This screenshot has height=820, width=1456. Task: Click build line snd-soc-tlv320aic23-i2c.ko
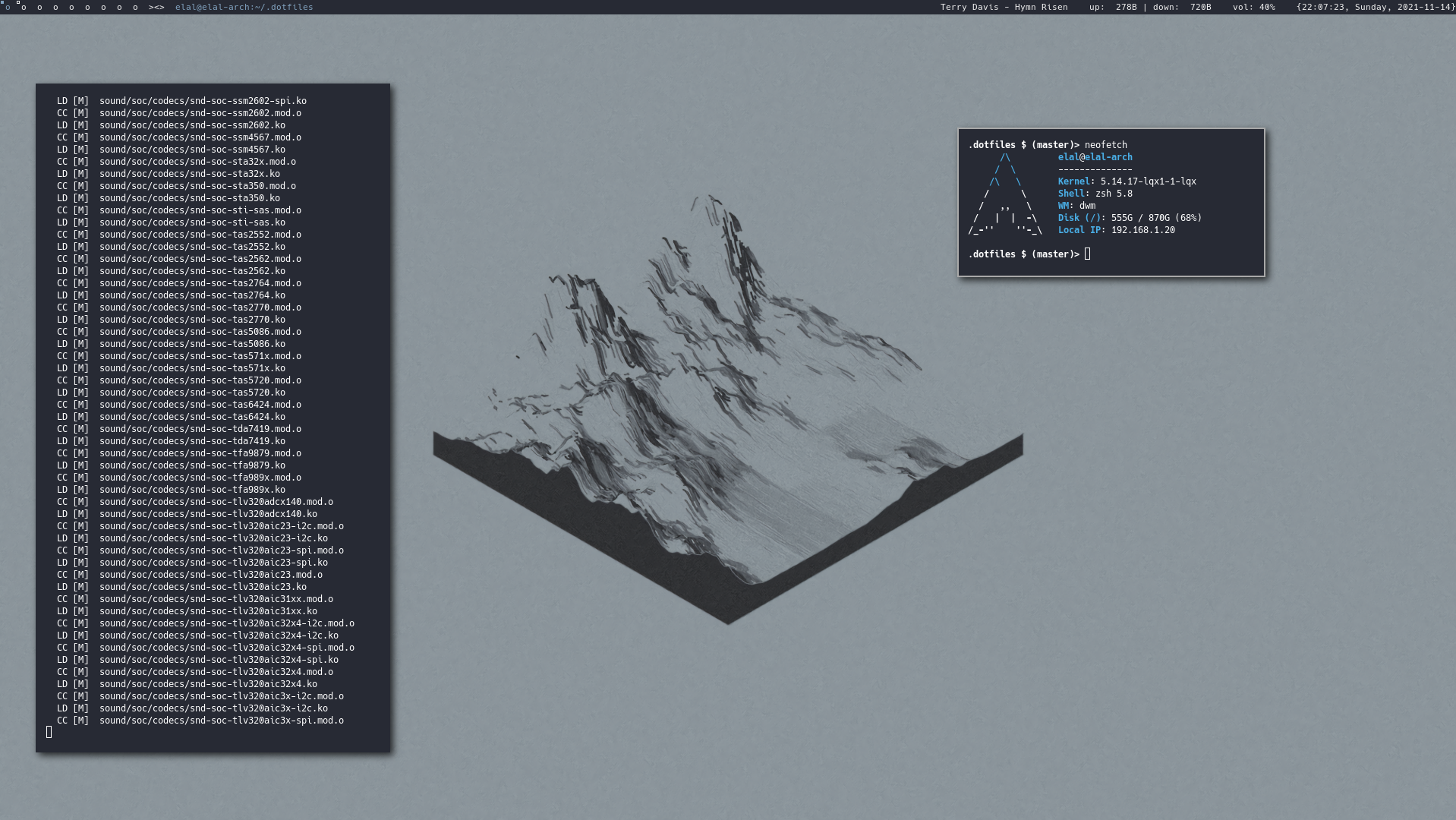pos(192,538)
